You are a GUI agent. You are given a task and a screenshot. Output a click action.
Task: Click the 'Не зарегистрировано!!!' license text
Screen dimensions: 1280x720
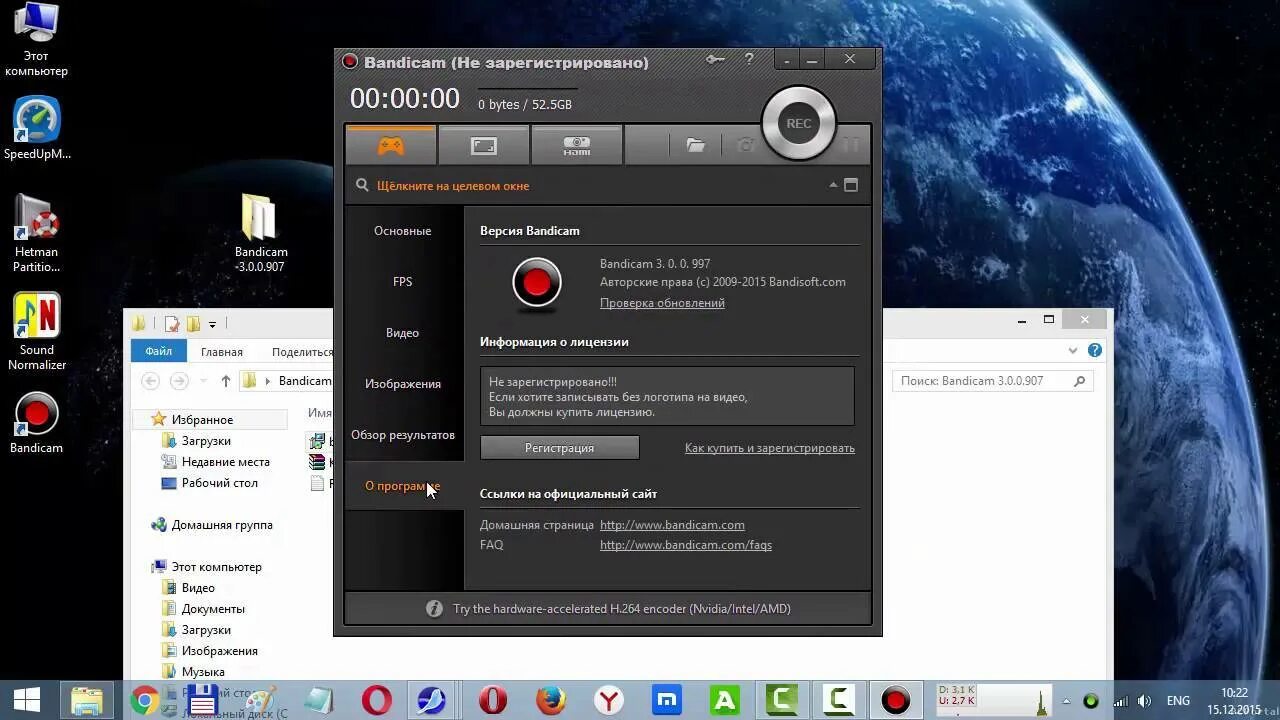coord(553,382)
